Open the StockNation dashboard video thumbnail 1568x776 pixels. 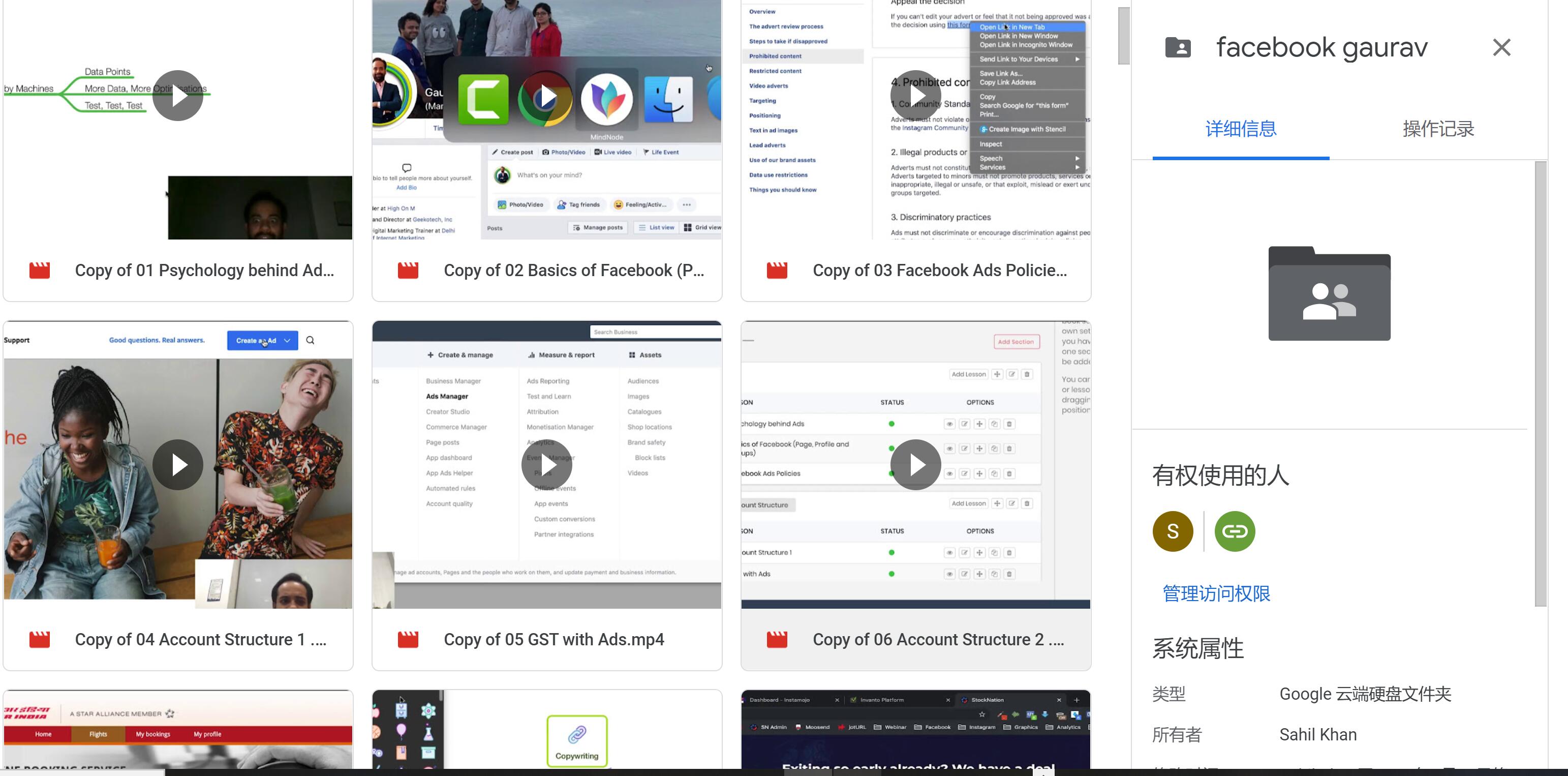coord(915,730)
